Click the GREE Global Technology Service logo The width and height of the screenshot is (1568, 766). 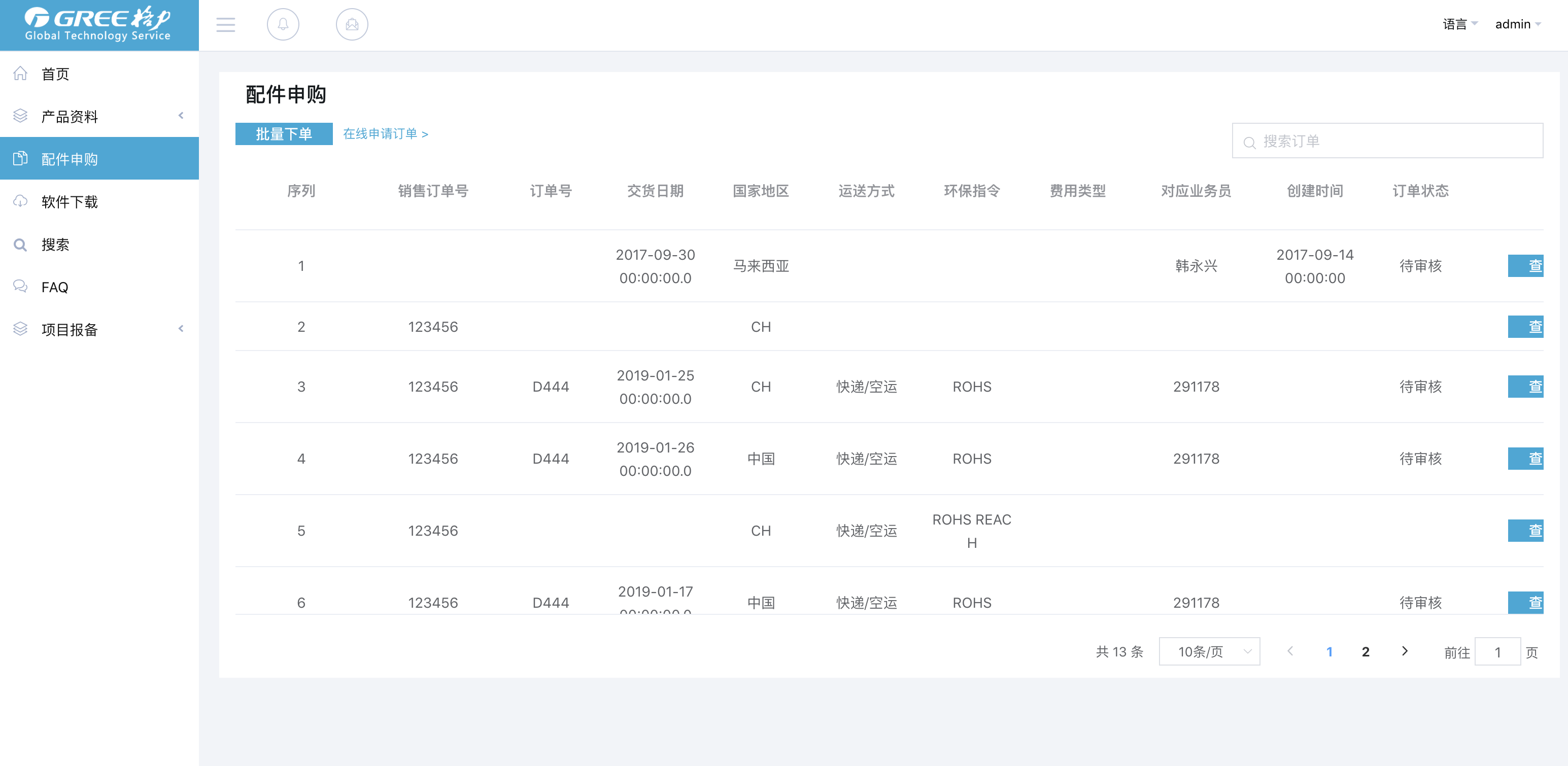98,24
